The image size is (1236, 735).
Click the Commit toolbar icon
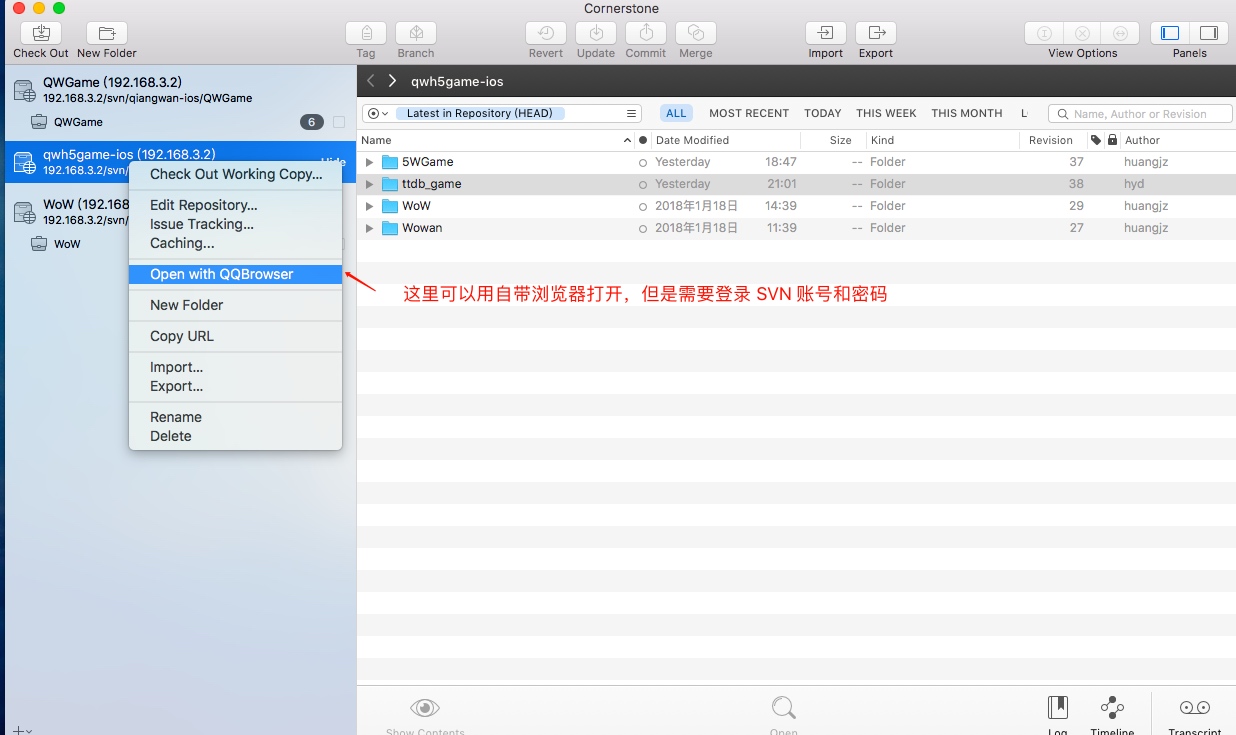[646, 33]
